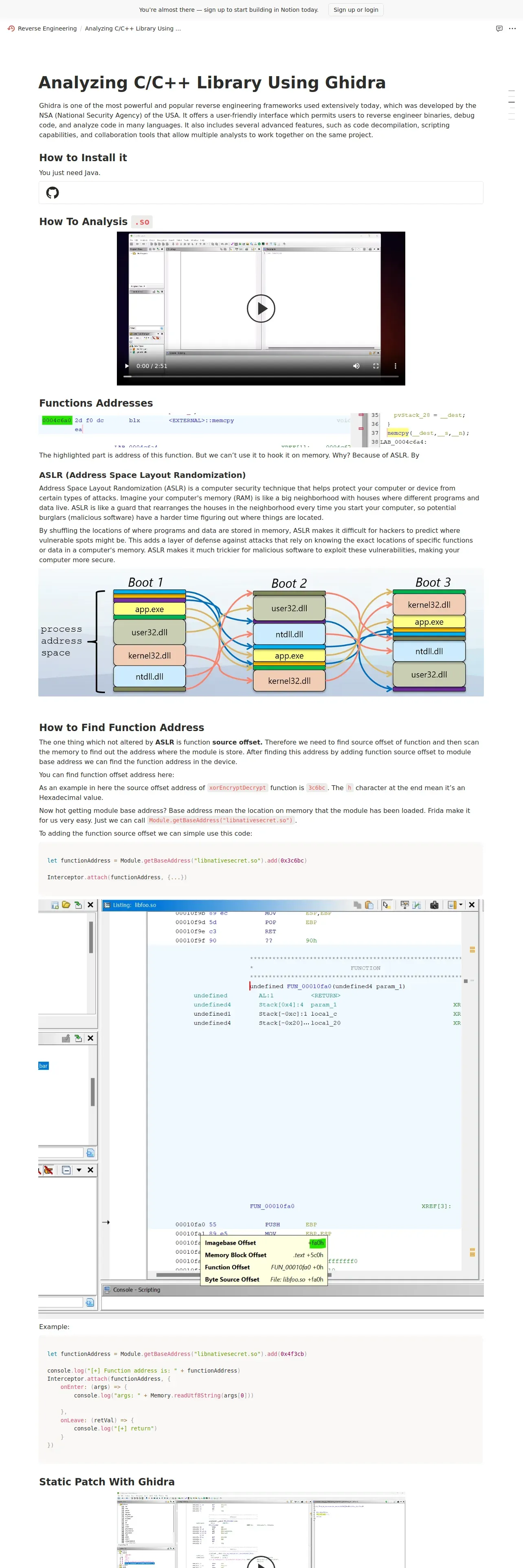Open the ASLR Boot diagram image

(261, 633)
